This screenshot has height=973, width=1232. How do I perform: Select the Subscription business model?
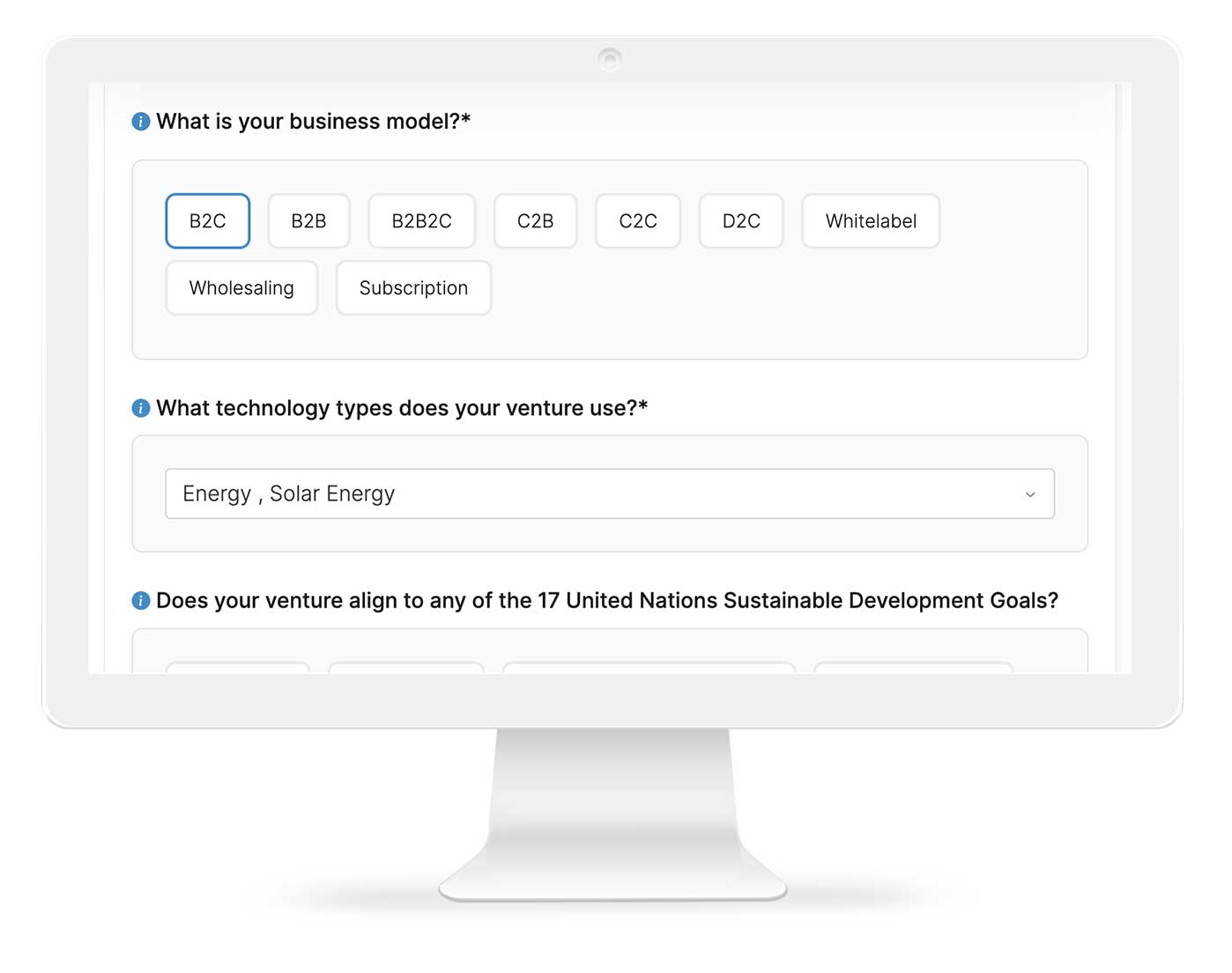tap(413, 288)
